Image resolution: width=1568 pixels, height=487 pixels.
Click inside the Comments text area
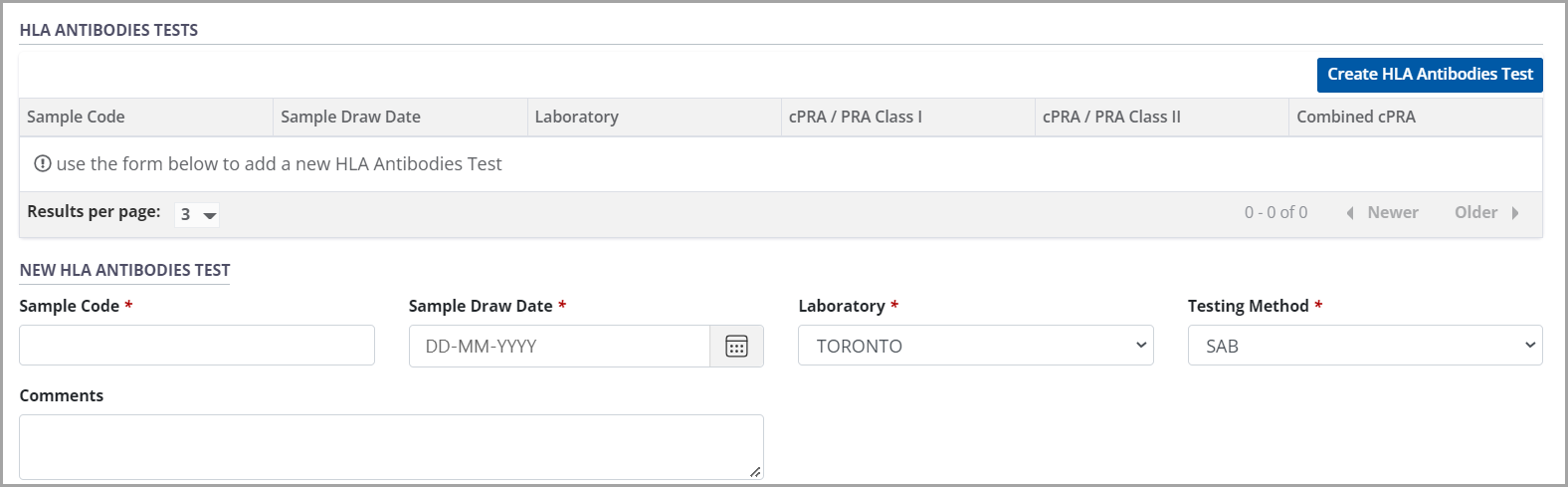(x=391, y=447)
